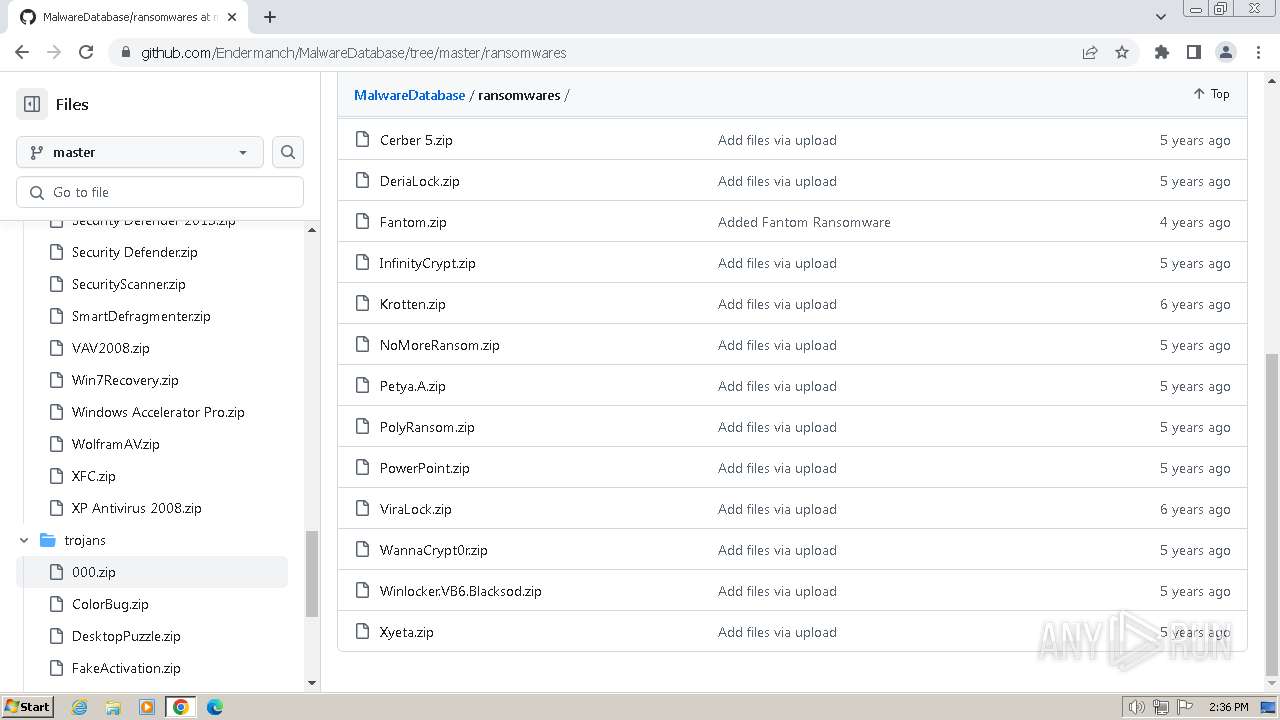Open the master branch dropdown

(140, 152)
